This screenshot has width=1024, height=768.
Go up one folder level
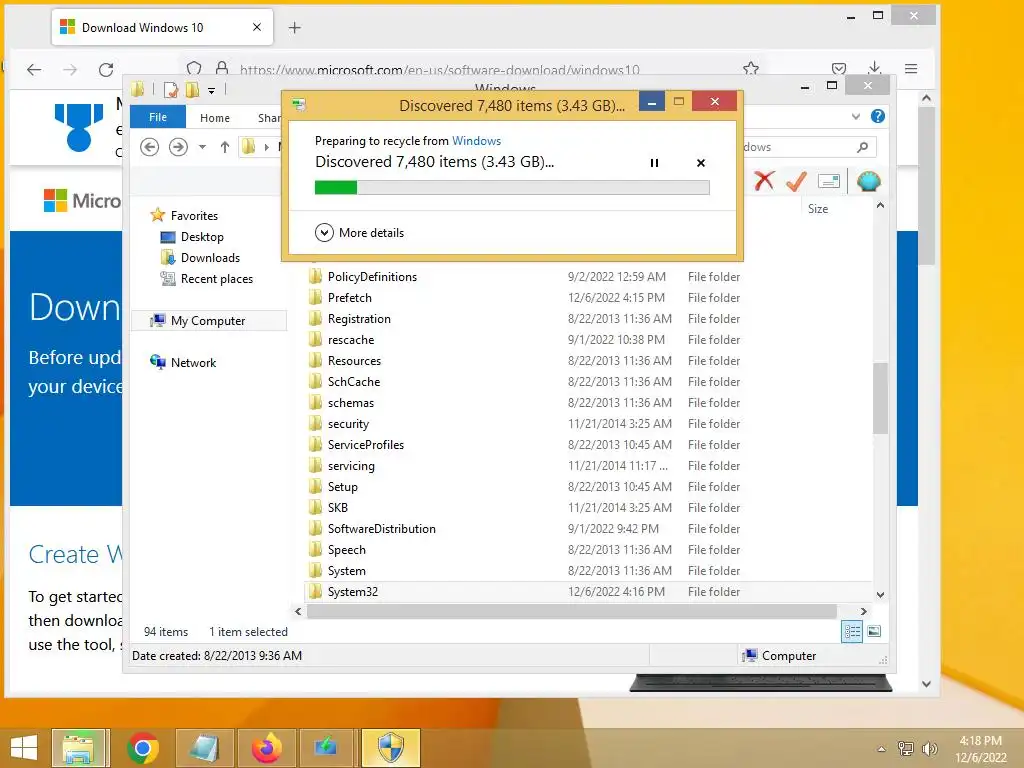click(x=225, y=147)
